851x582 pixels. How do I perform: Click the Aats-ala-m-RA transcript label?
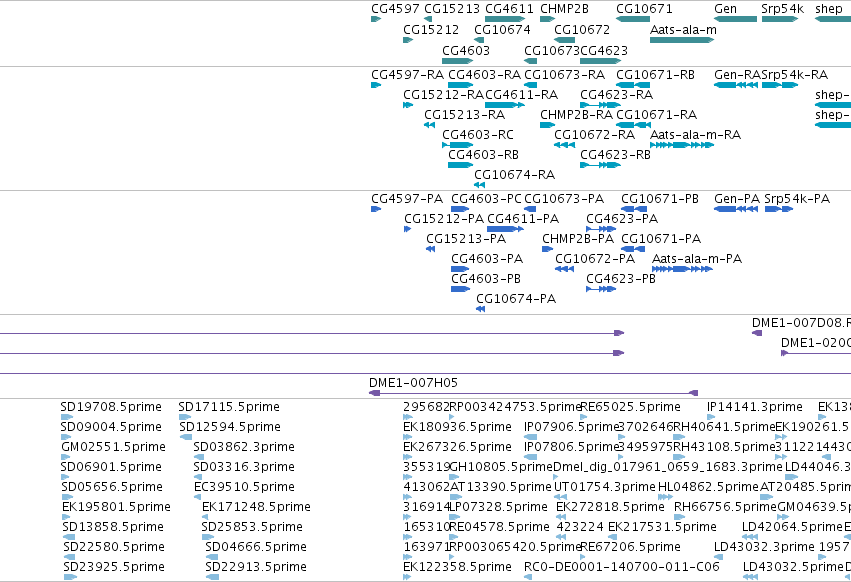(x=695, y=135)
